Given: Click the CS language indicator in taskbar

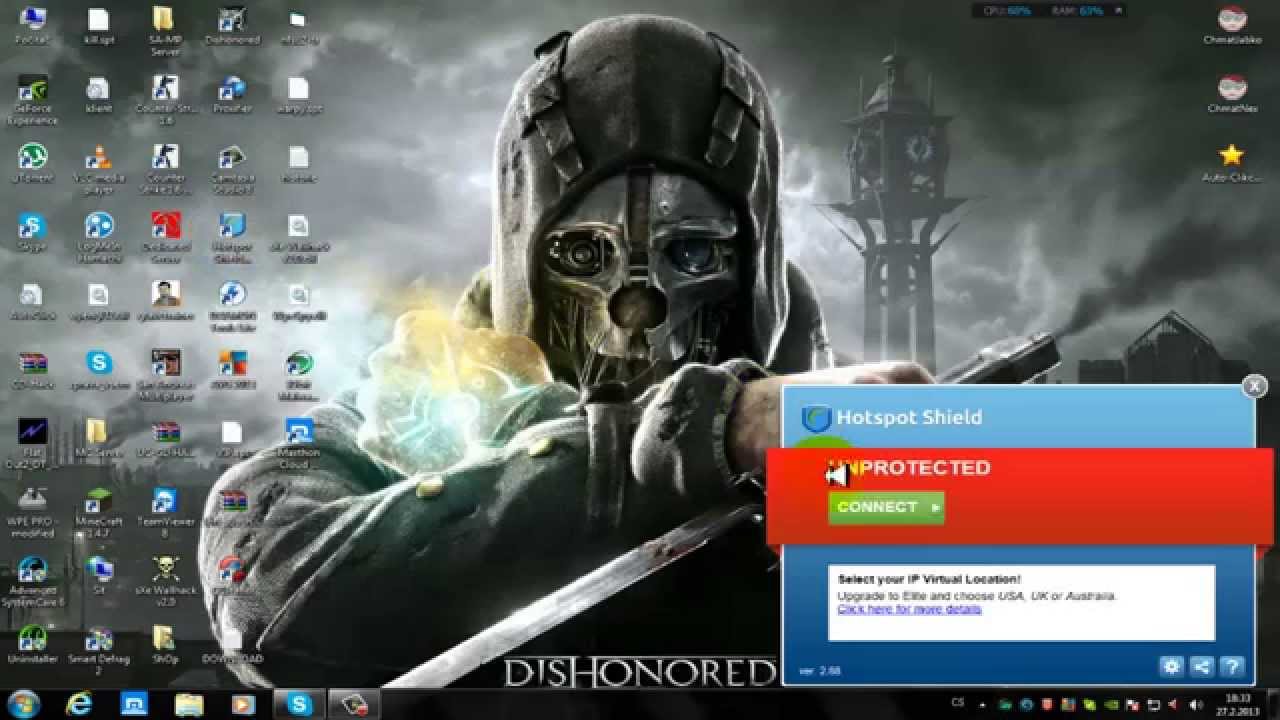Looking at the screenshot, I should tap(958, 703).
